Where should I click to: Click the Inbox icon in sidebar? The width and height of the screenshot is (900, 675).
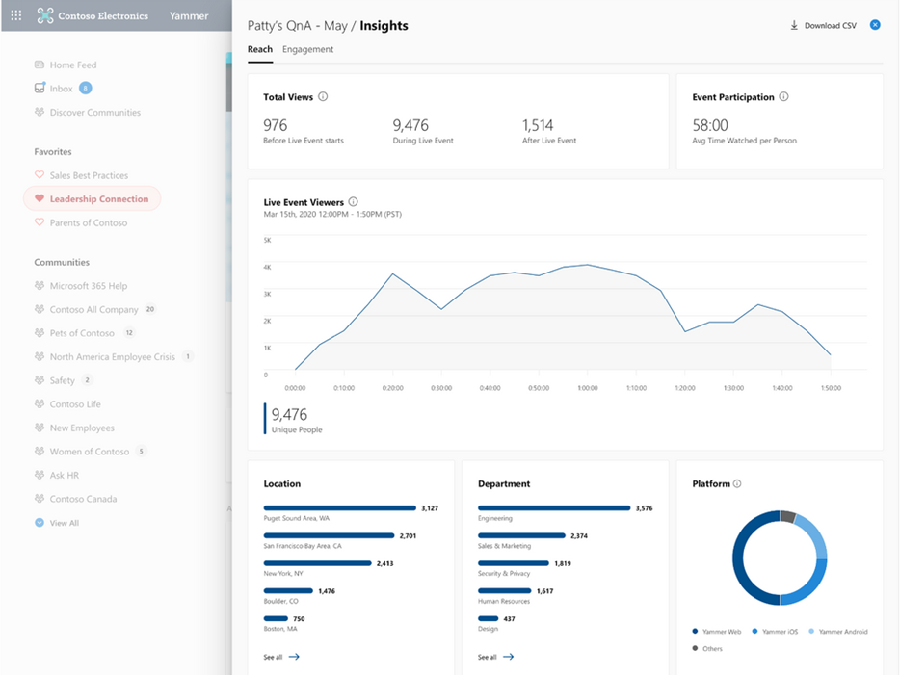pos(40,88)
